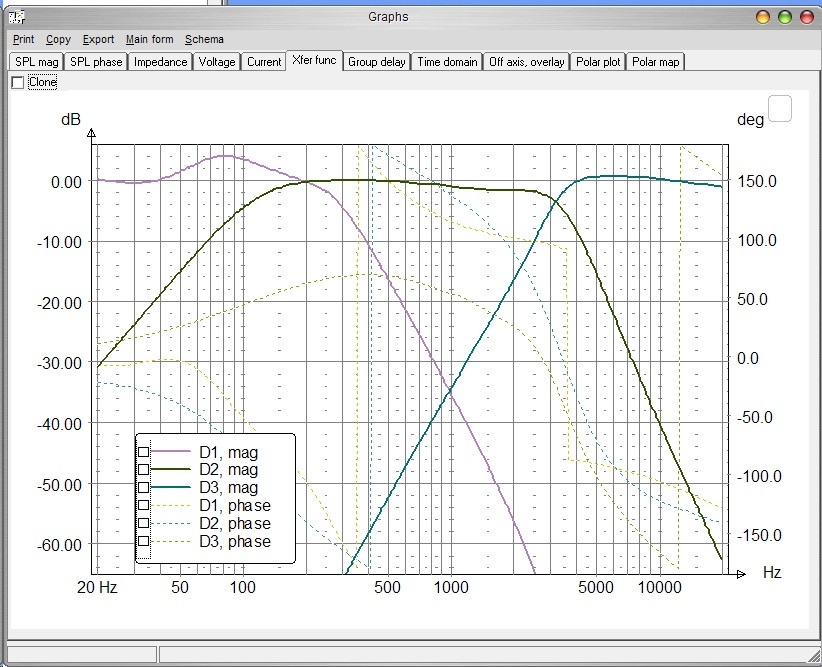Open the Main form menu
Image resolution: width=822 pixels, height=667 pixels.
click(149, 39)
